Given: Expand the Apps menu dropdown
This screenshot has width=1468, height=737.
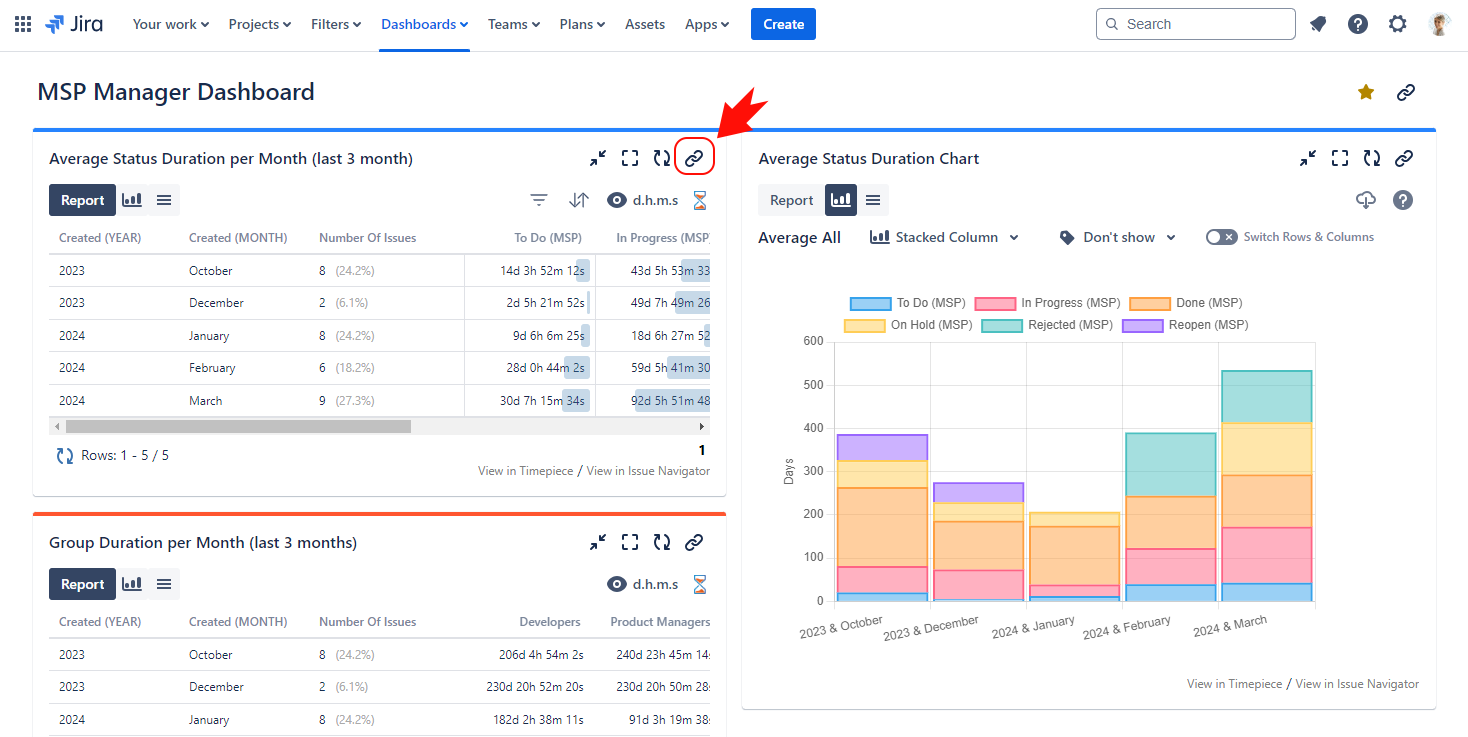Looking at the screenshot, I should tap(707, 24).
